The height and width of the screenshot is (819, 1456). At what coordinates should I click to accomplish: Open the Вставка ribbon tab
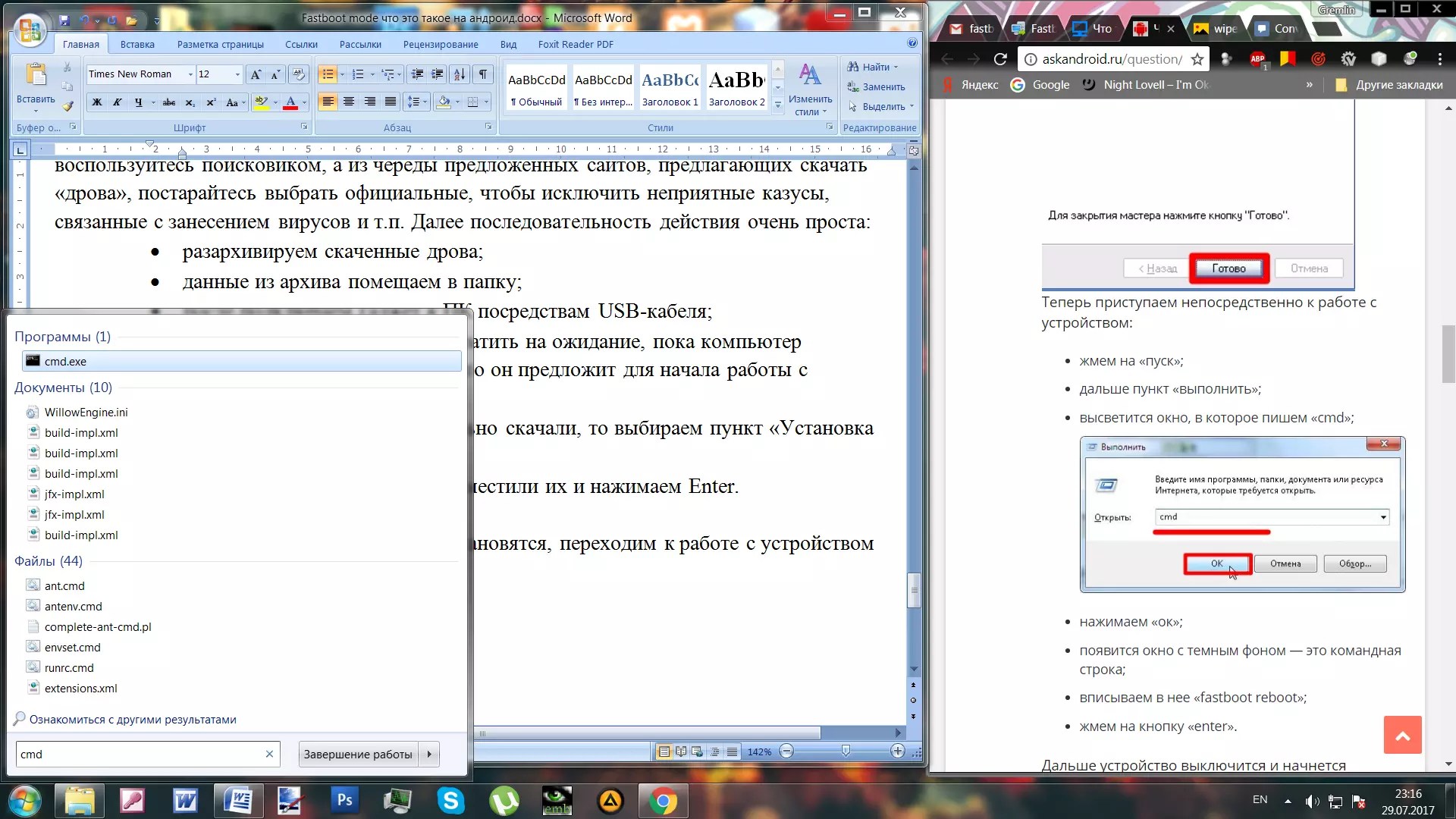137,44
